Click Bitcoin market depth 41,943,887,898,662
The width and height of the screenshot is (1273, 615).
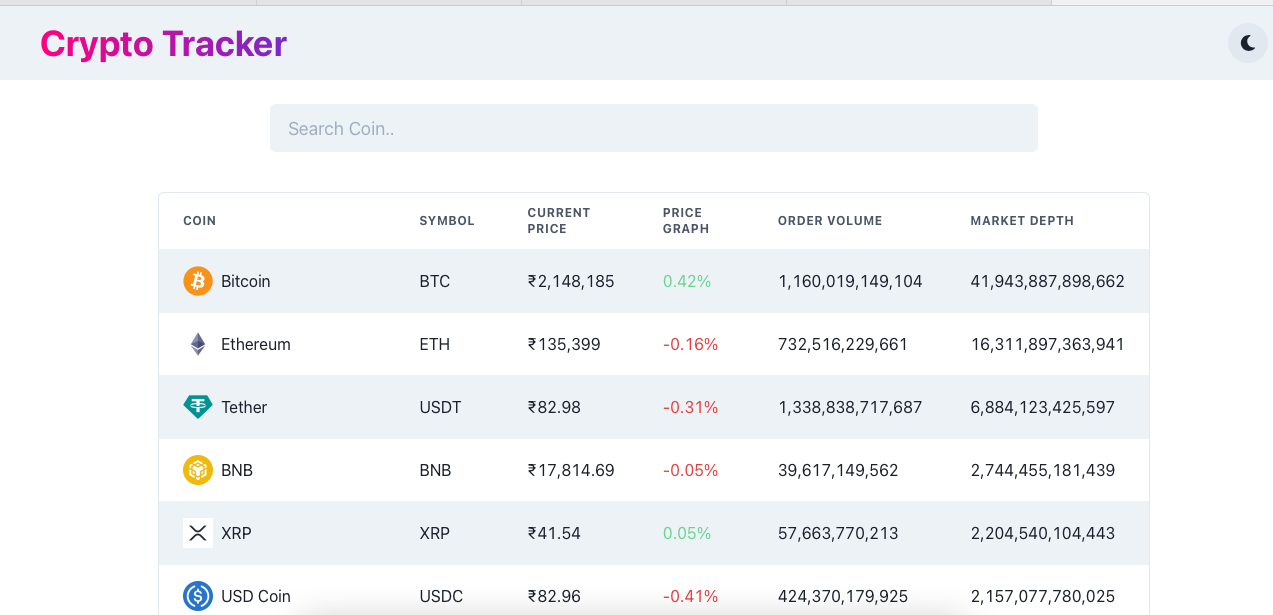[1047, 281]
